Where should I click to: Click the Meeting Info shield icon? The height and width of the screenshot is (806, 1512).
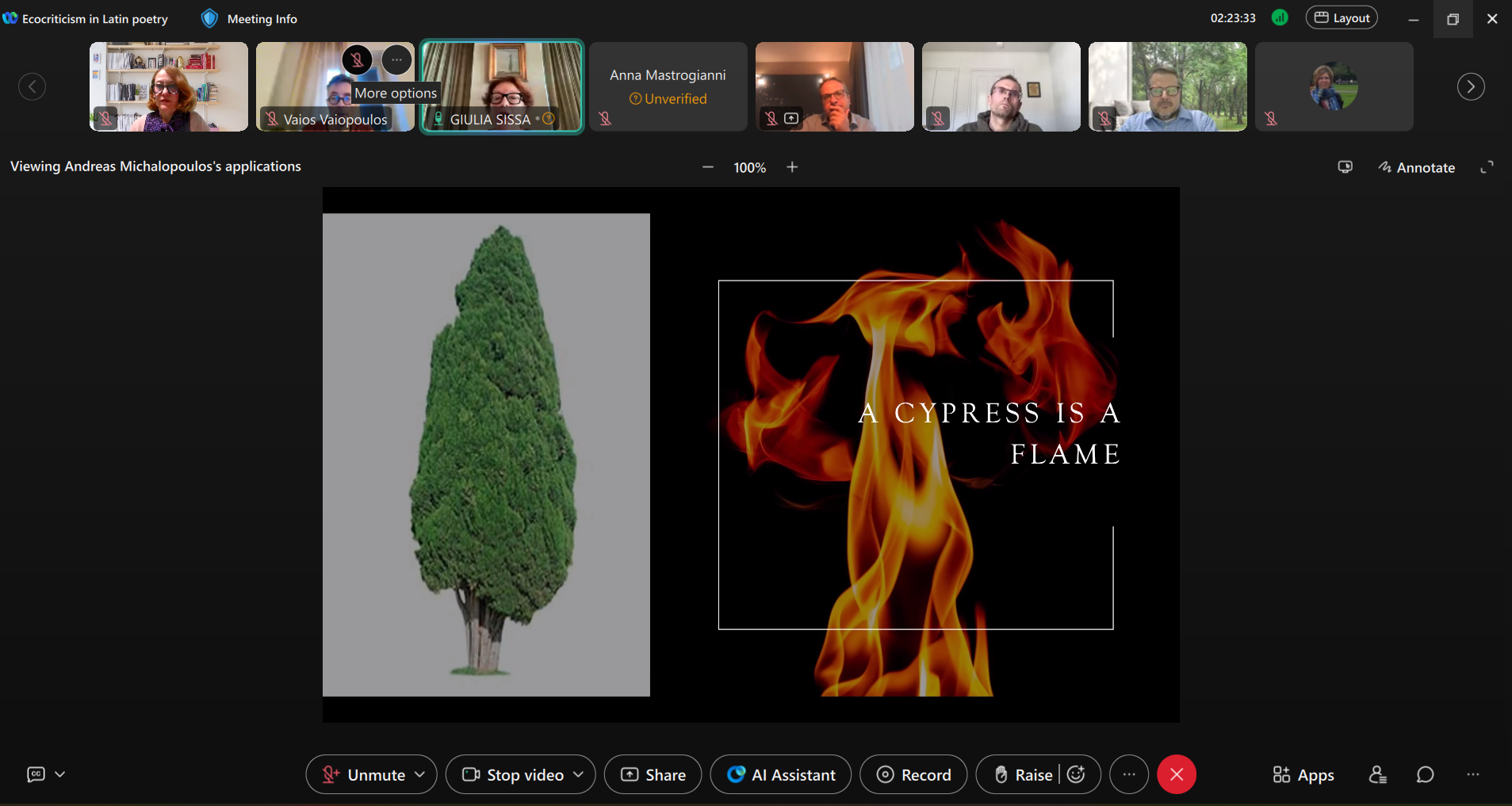[x=209, y=18]
